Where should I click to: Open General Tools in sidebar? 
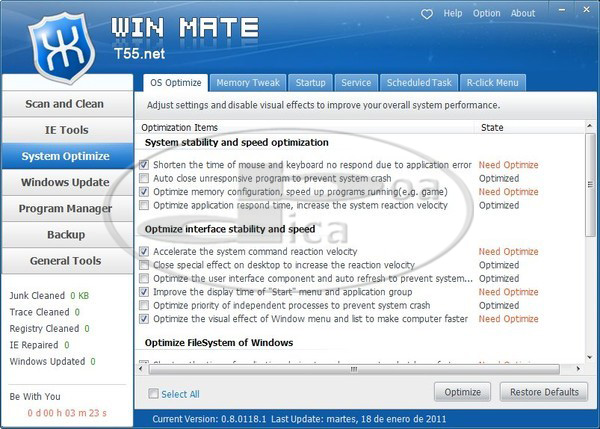pos(68,261)
